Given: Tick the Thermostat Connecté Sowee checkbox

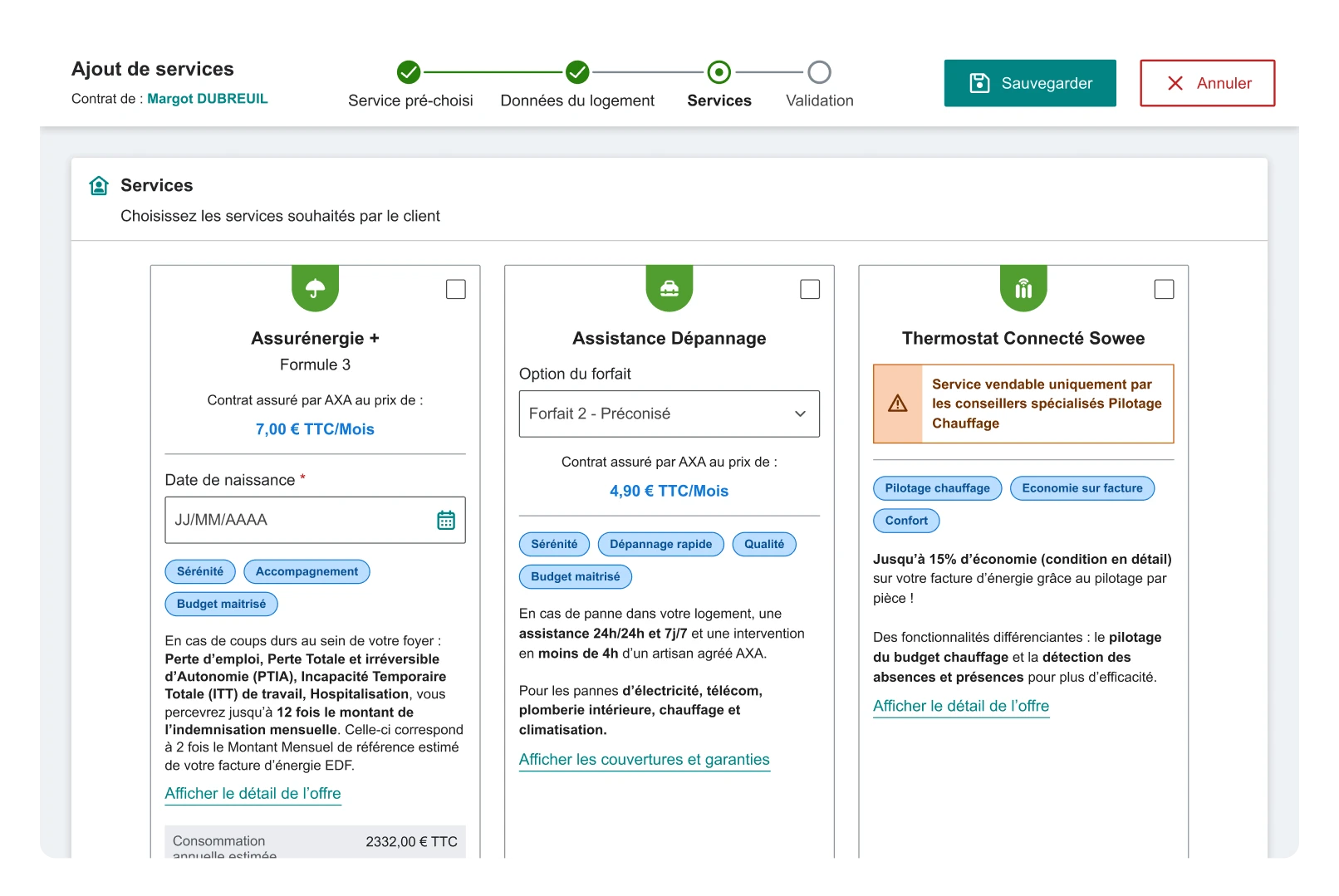Looking at the screenshot, I should [x=1165, y=289].
